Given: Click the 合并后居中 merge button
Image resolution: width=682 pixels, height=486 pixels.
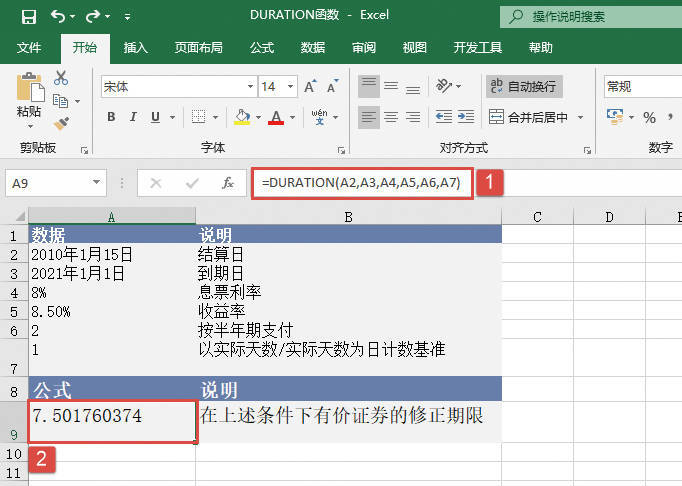Looking at the screenshot, I should click(x=530, y=117).
